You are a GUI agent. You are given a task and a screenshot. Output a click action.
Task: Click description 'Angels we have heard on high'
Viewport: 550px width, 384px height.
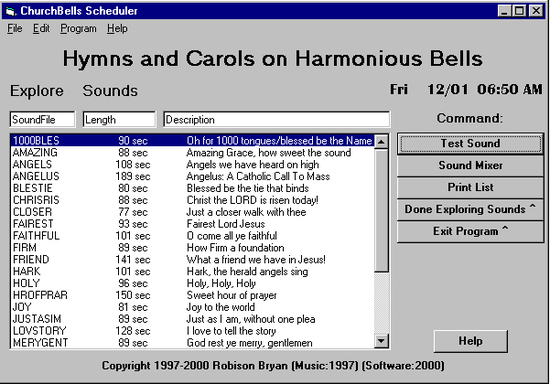[x=253, y=164]
